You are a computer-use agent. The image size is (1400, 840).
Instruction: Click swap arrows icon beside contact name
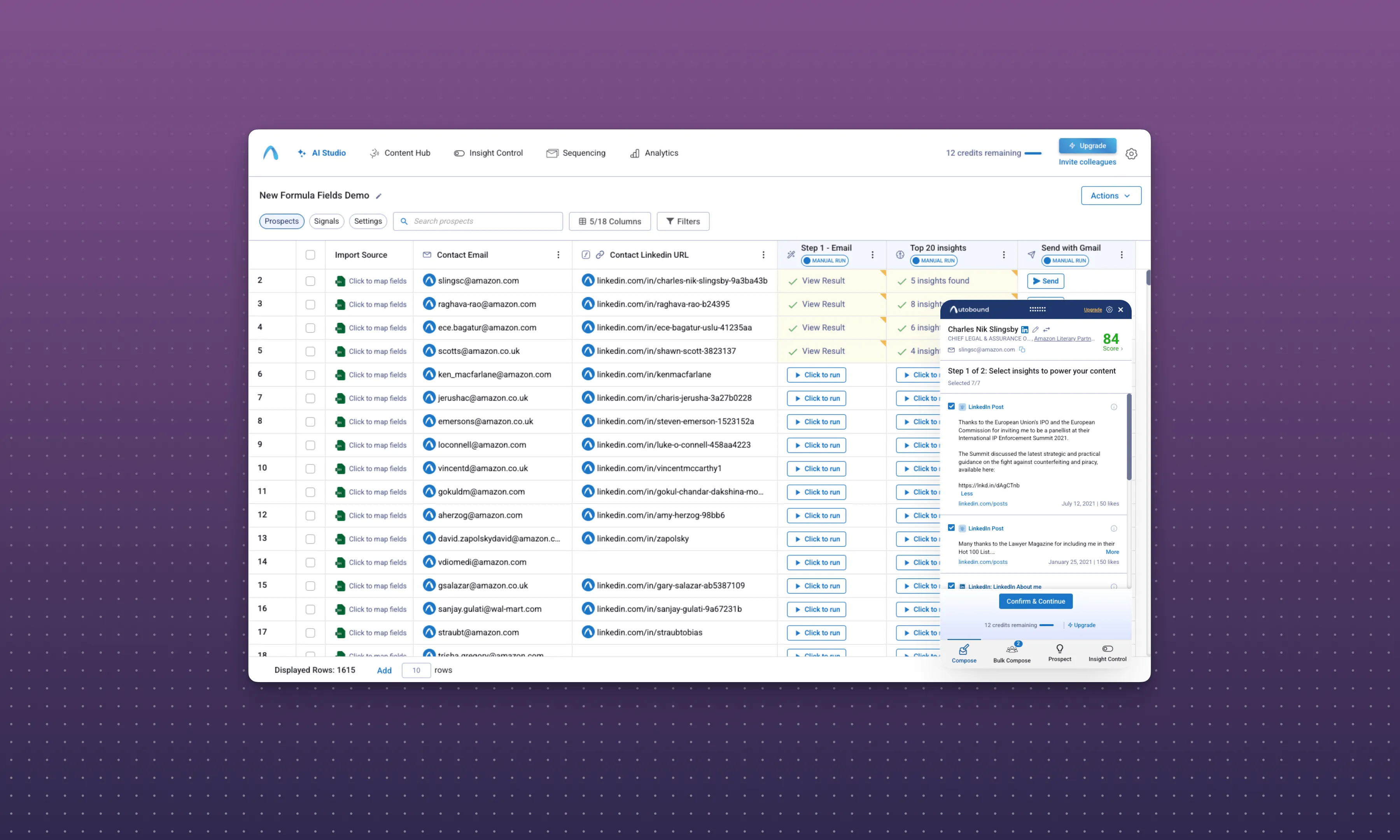click(x=1046, y=329)
